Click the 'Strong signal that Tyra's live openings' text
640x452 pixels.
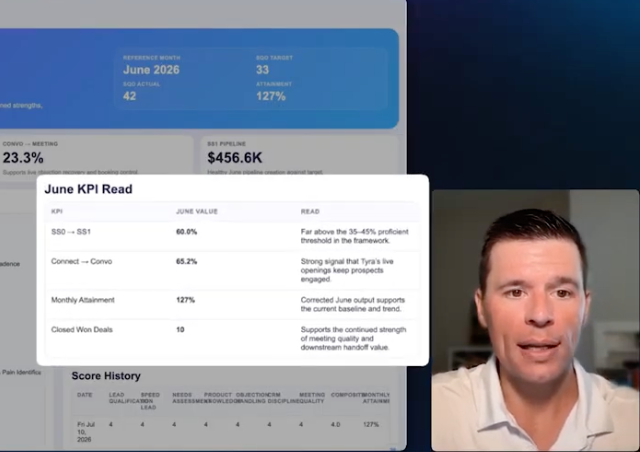point(347,270)
